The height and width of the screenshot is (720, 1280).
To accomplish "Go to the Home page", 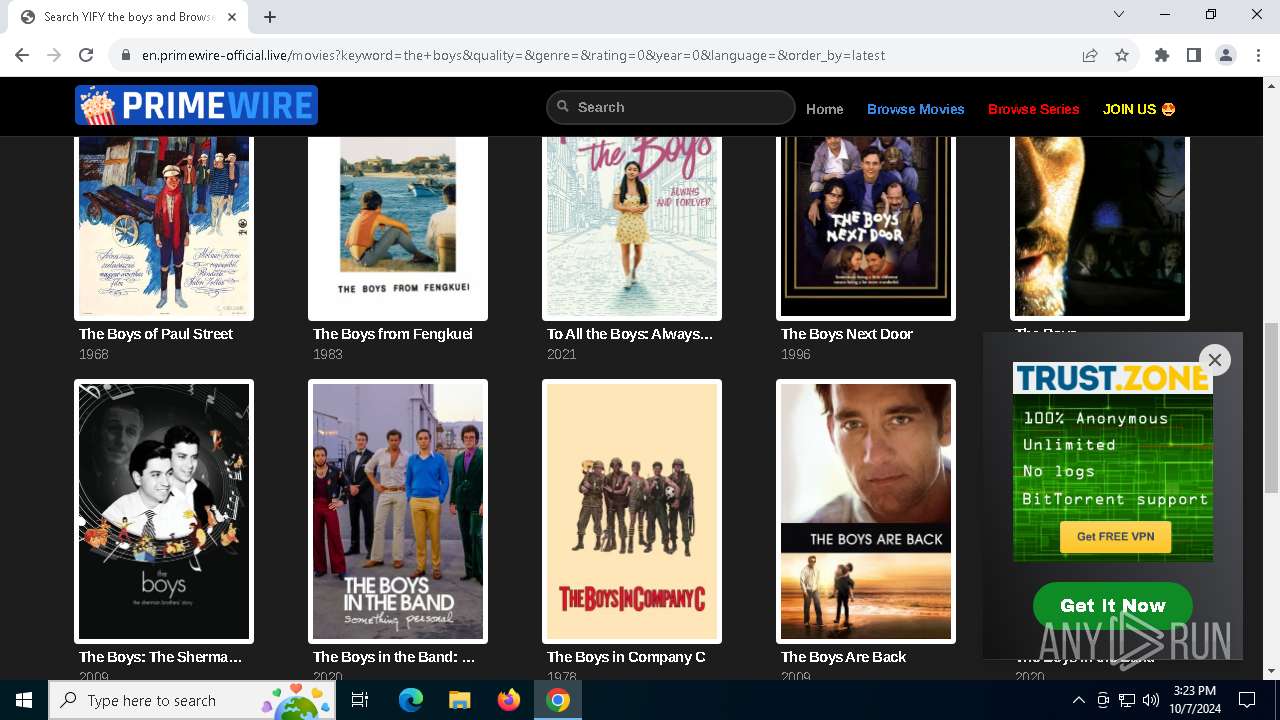I will tap(825, 109).
